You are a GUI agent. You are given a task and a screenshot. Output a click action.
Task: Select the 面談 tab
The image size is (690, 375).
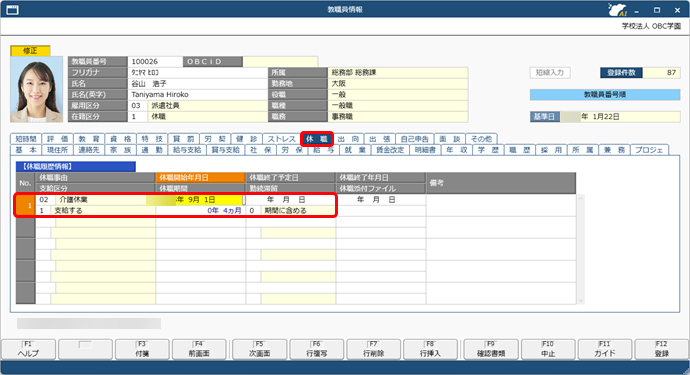click(x=450, y=139)
